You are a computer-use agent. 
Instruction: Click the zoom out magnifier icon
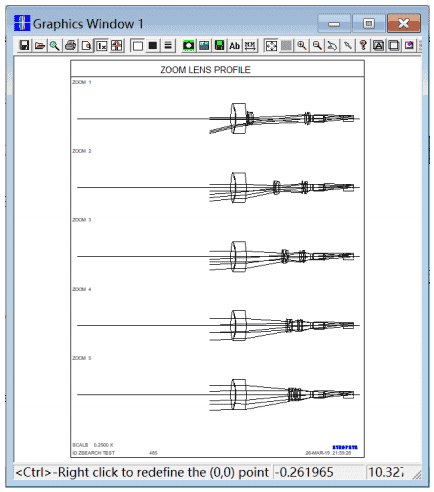click(317, 46)
